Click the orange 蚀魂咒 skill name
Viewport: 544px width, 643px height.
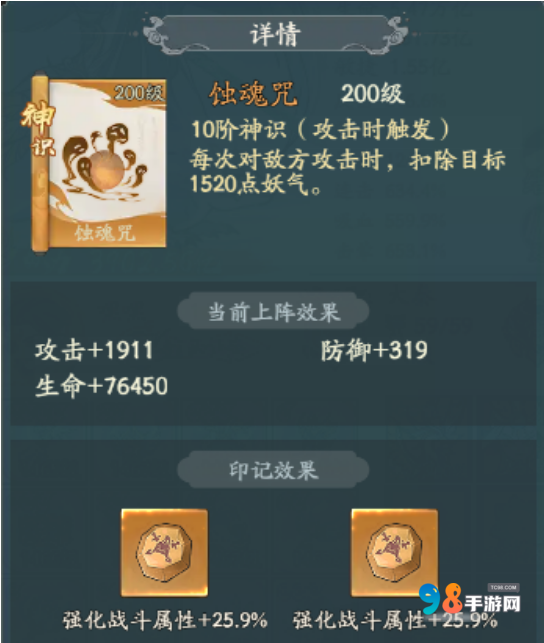pos(253,94)
